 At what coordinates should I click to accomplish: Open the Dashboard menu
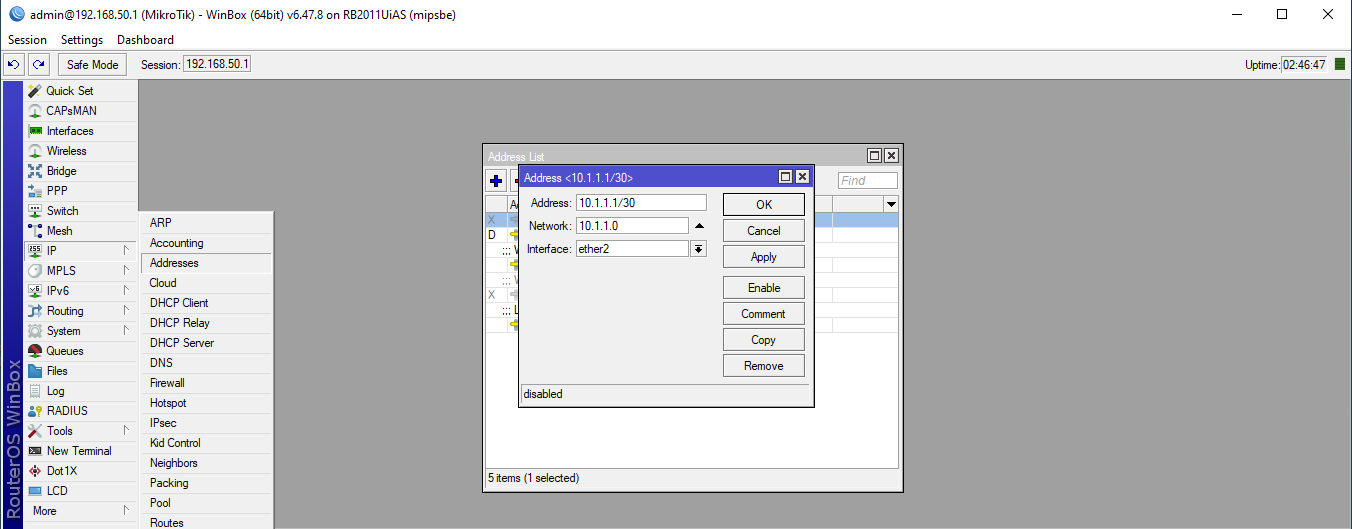(145, 40)
